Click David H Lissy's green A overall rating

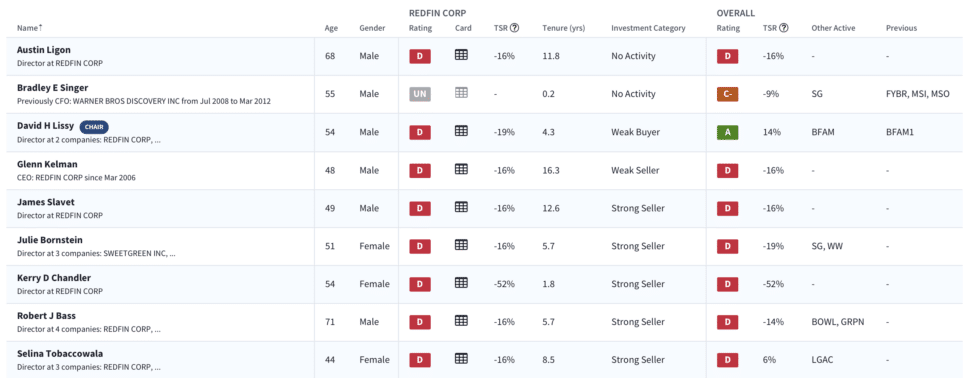click(728, 132)
